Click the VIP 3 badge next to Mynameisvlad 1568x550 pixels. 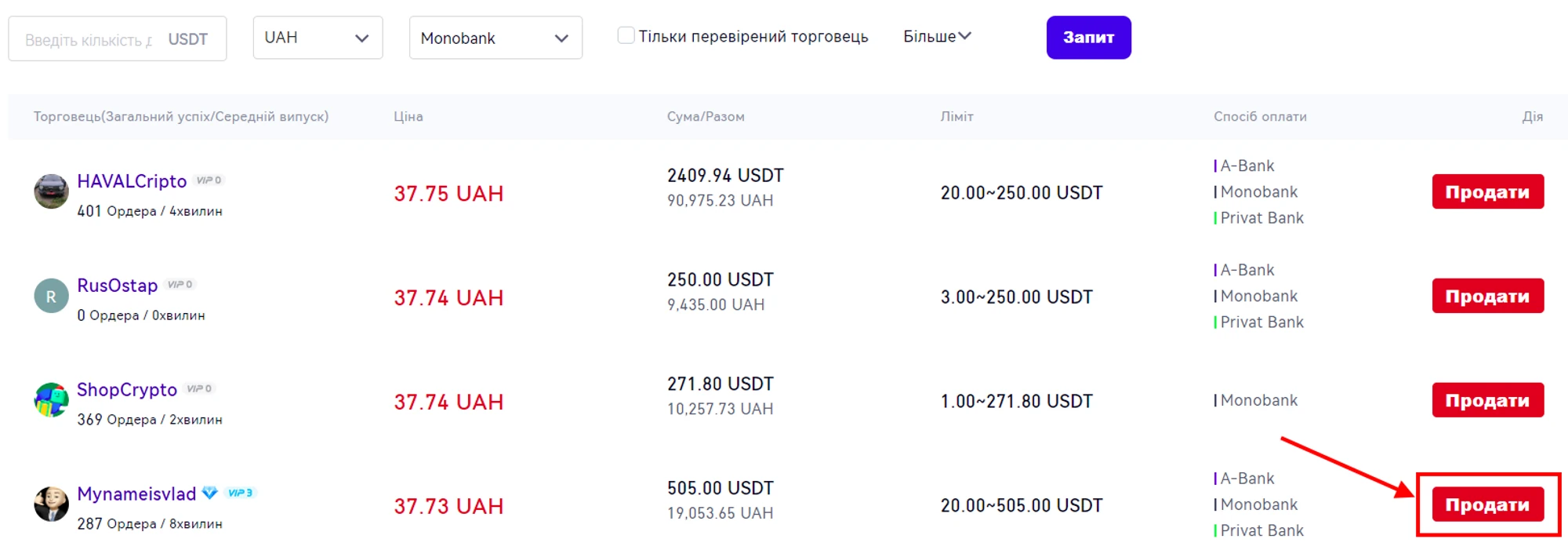(240, 493)
